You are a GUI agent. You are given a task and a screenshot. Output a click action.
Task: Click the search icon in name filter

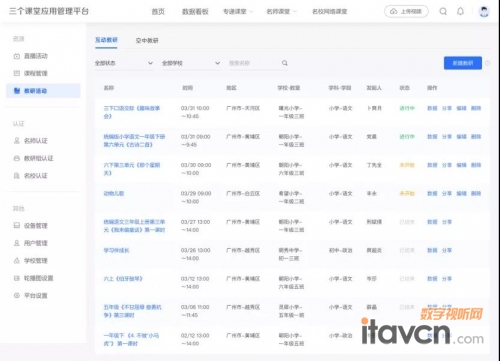click(285, 63)
